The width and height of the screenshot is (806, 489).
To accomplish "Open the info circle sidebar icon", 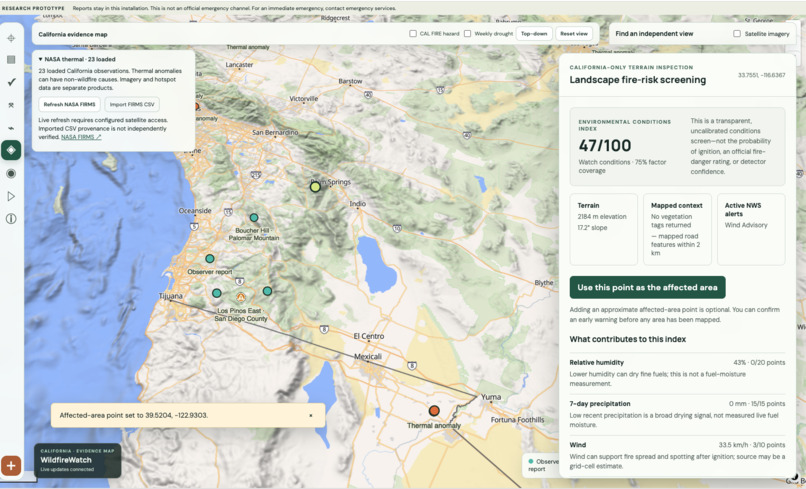I will coord(11,219).
